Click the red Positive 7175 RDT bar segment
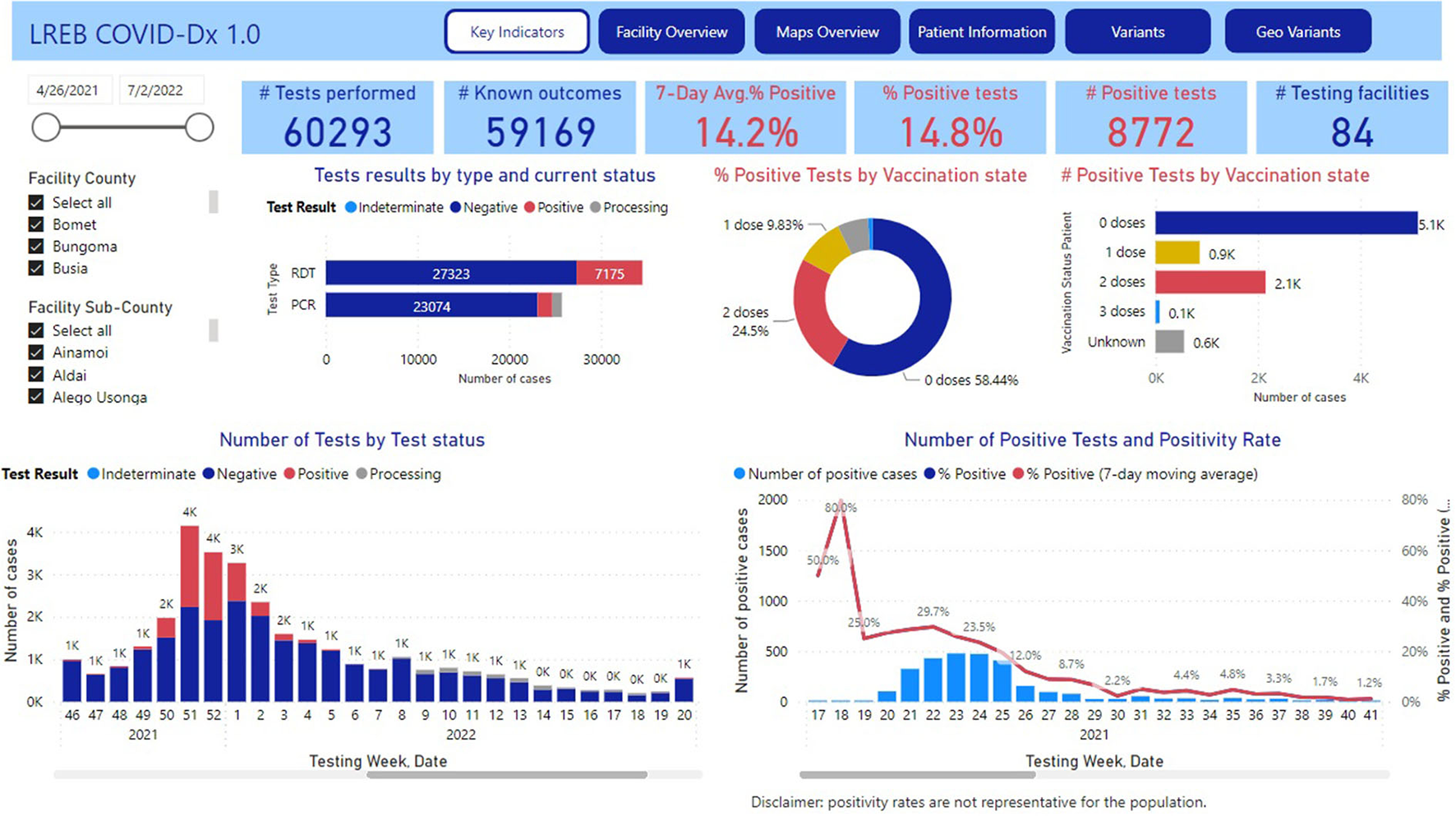 point(609,274)
